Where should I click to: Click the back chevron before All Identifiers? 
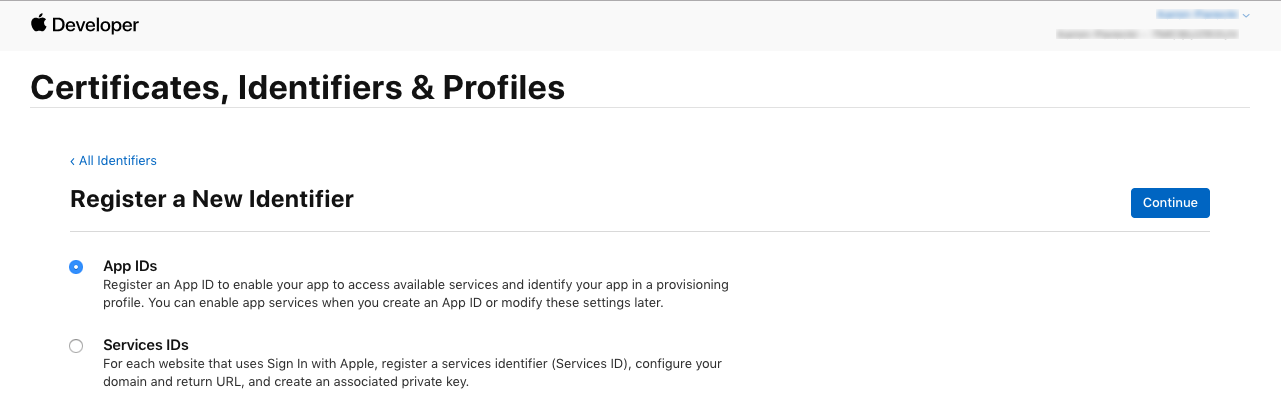click(x=73, y=161)
